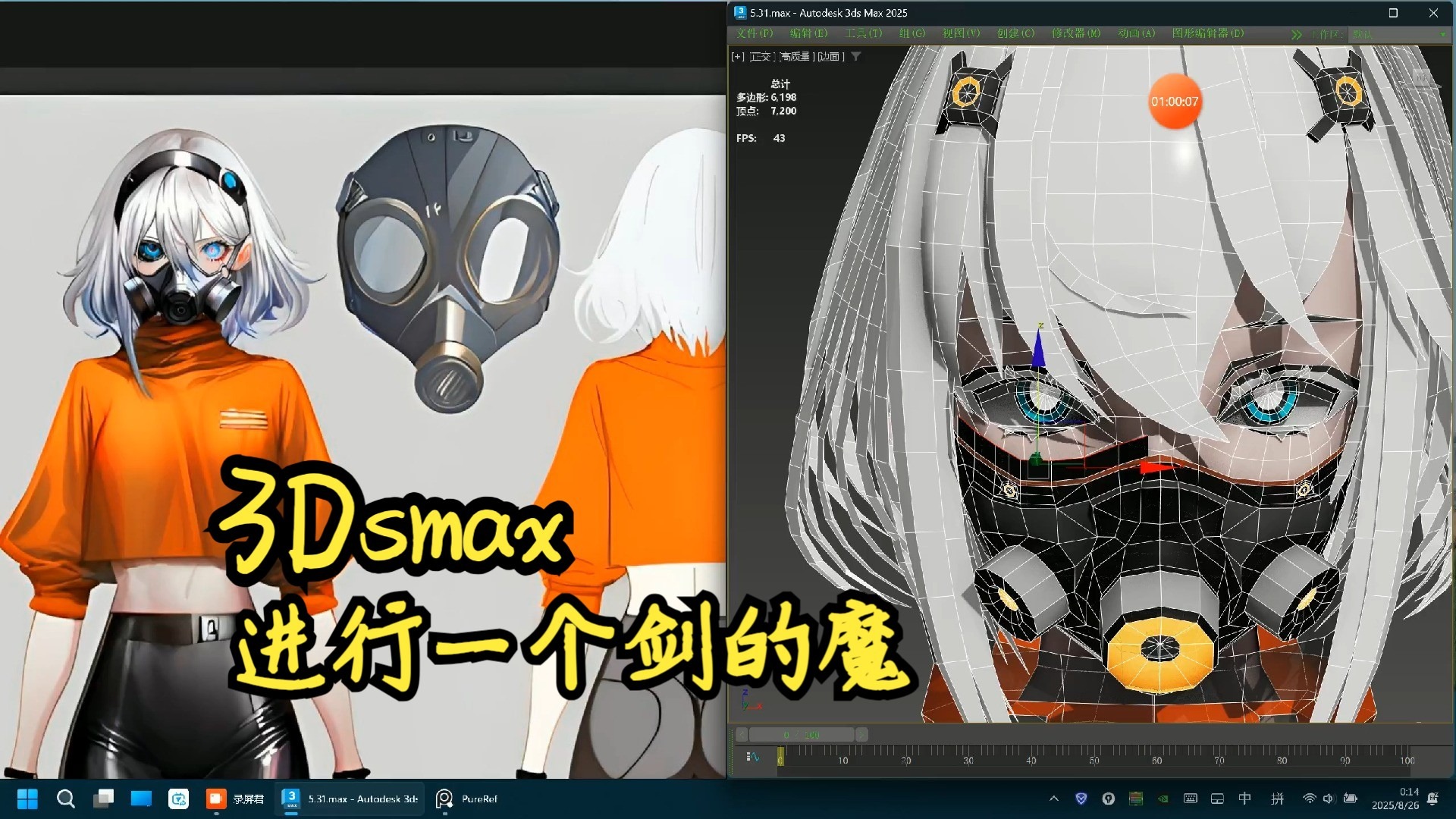
Task: Open the 文件(F) menu in 3ds Max
Action: pos(754,33)
